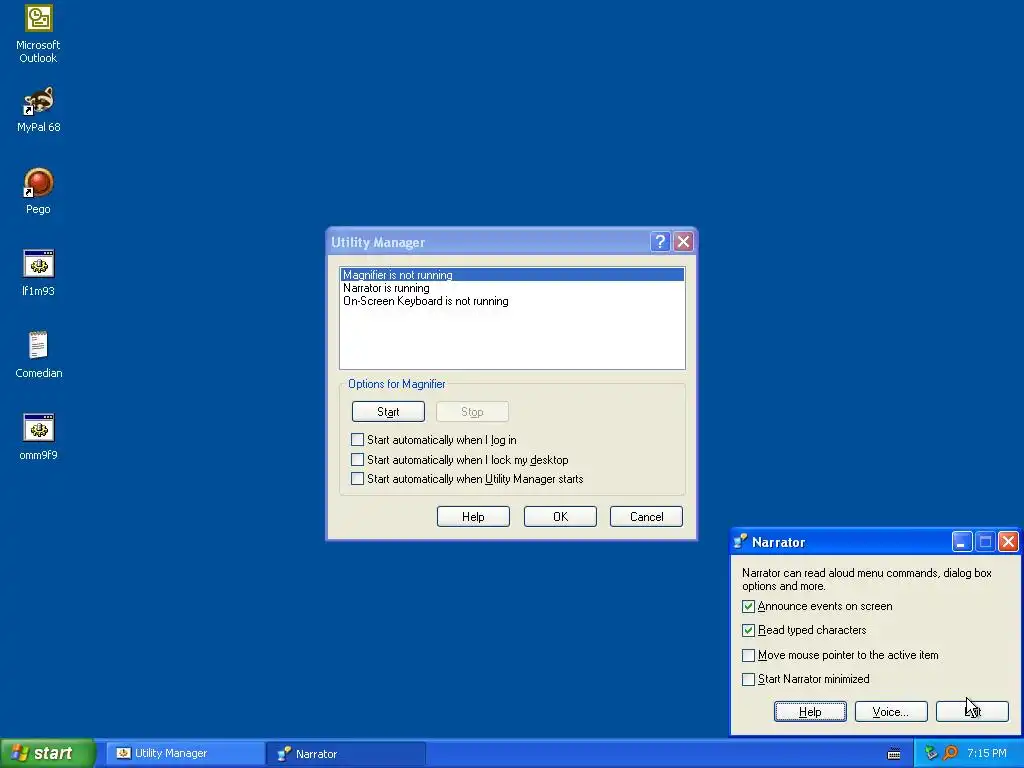Image resolution: width=1024 pixels, height=768 pixels.
Task: Select 'Magnifier is not running' list entry
Action: [512, 275]
